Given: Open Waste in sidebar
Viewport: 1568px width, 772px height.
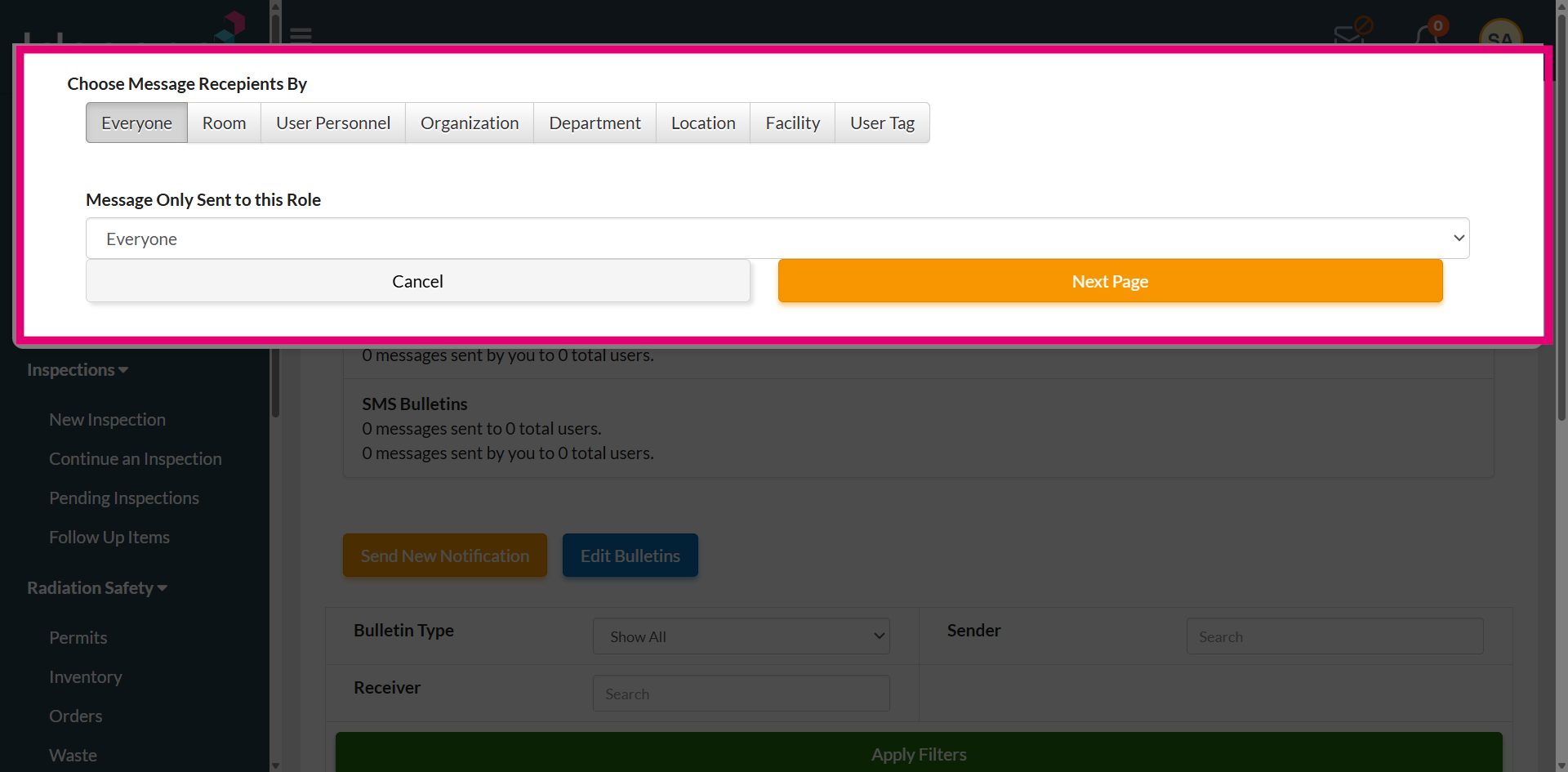Looking at the screenshot, I should click(x=73, y=756).
